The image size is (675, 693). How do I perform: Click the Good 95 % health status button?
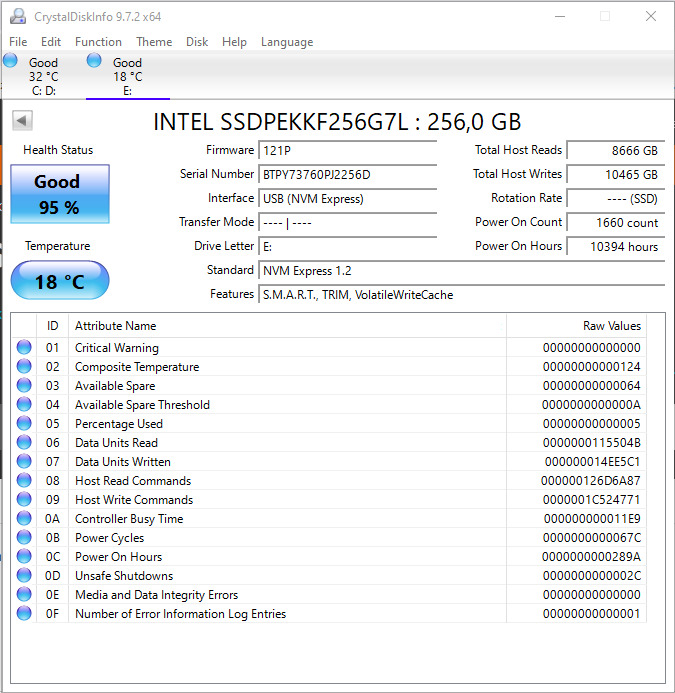pyautogui.click(x=60, y=194)
